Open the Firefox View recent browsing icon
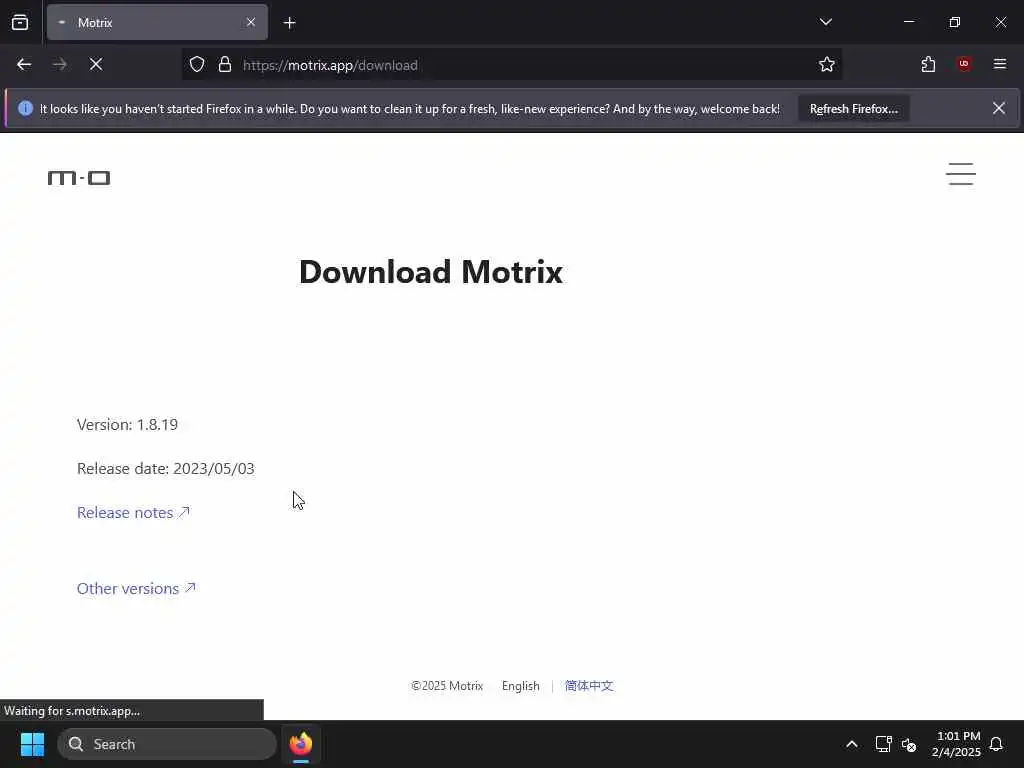Image resolution: width=1024 pixels, height=768 pixels. pos(20,22)
